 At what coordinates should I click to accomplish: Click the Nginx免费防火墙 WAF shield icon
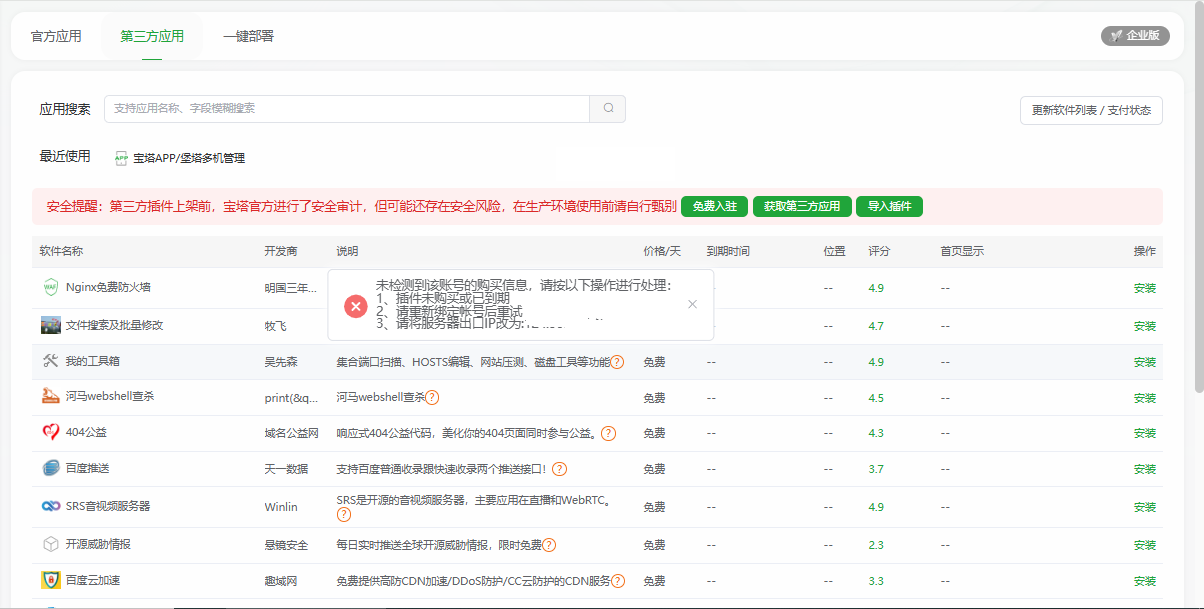51,287
